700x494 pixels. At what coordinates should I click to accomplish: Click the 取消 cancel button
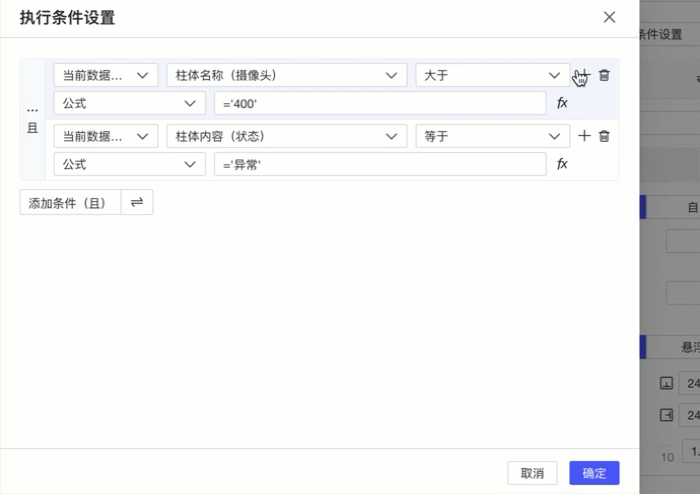(533, 473)
